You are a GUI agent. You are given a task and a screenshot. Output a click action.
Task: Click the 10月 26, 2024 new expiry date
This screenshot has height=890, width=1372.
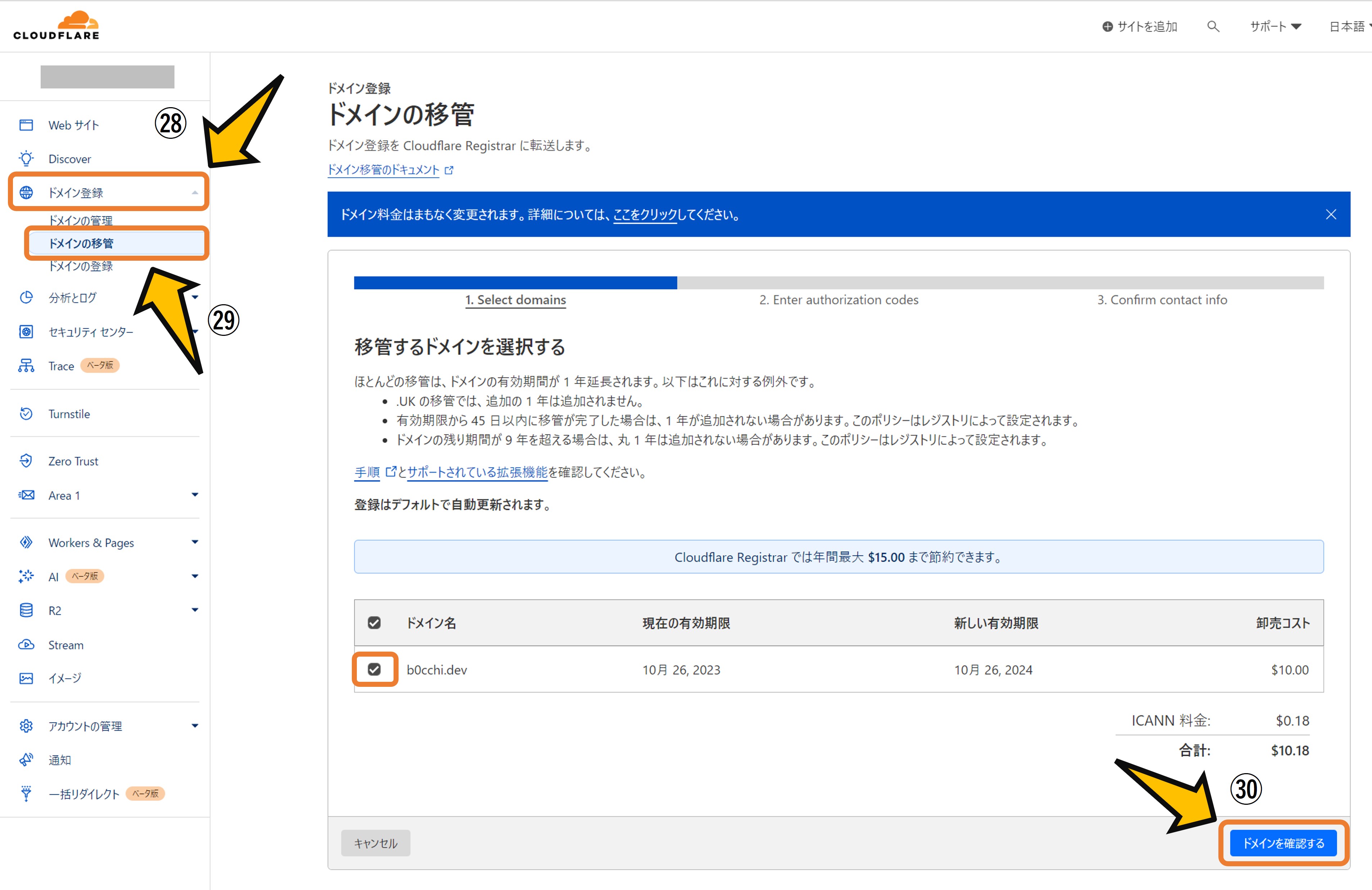tap(993, 670)
